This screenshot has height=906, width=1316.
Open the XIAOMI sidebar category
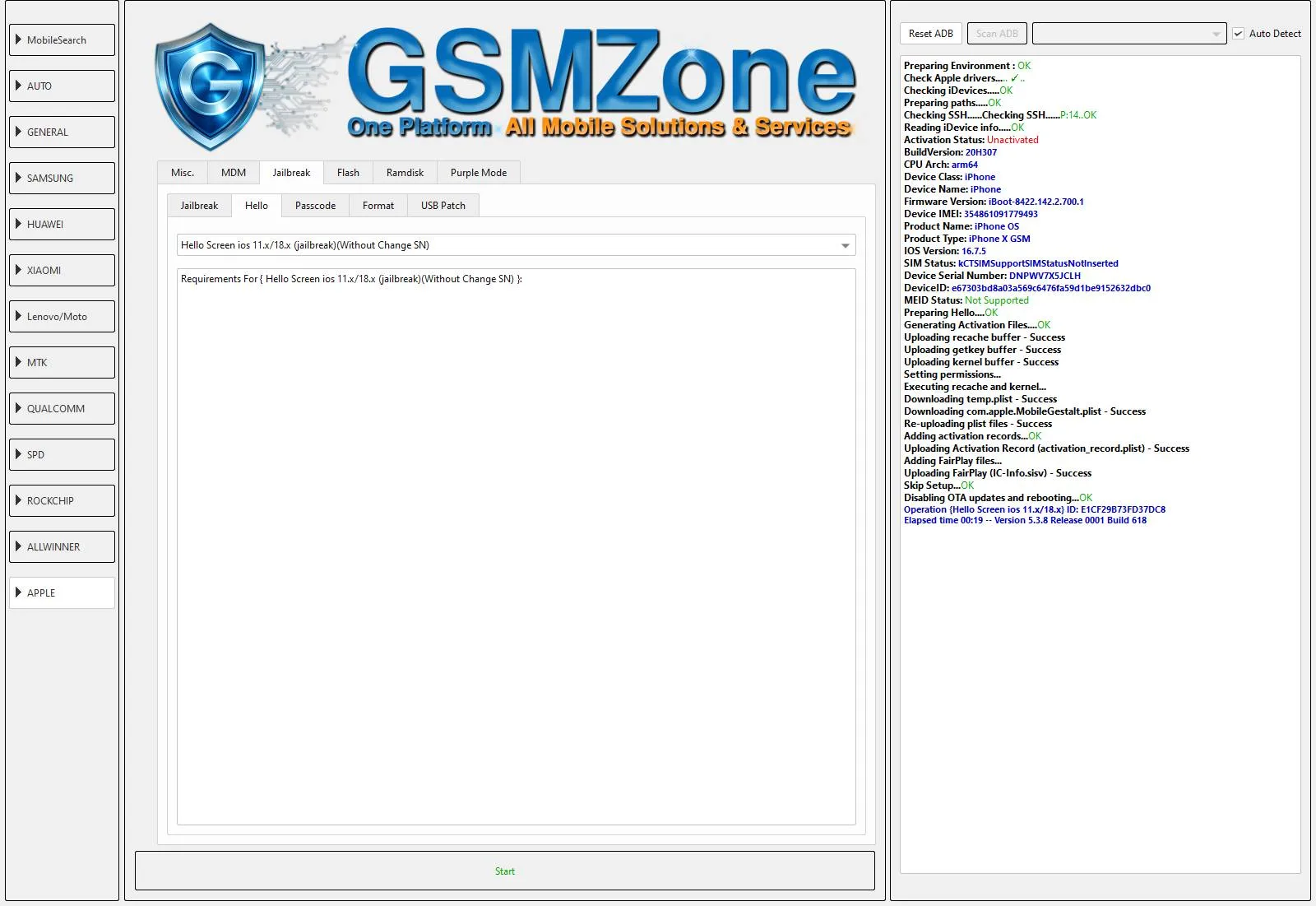pos(62,270)
